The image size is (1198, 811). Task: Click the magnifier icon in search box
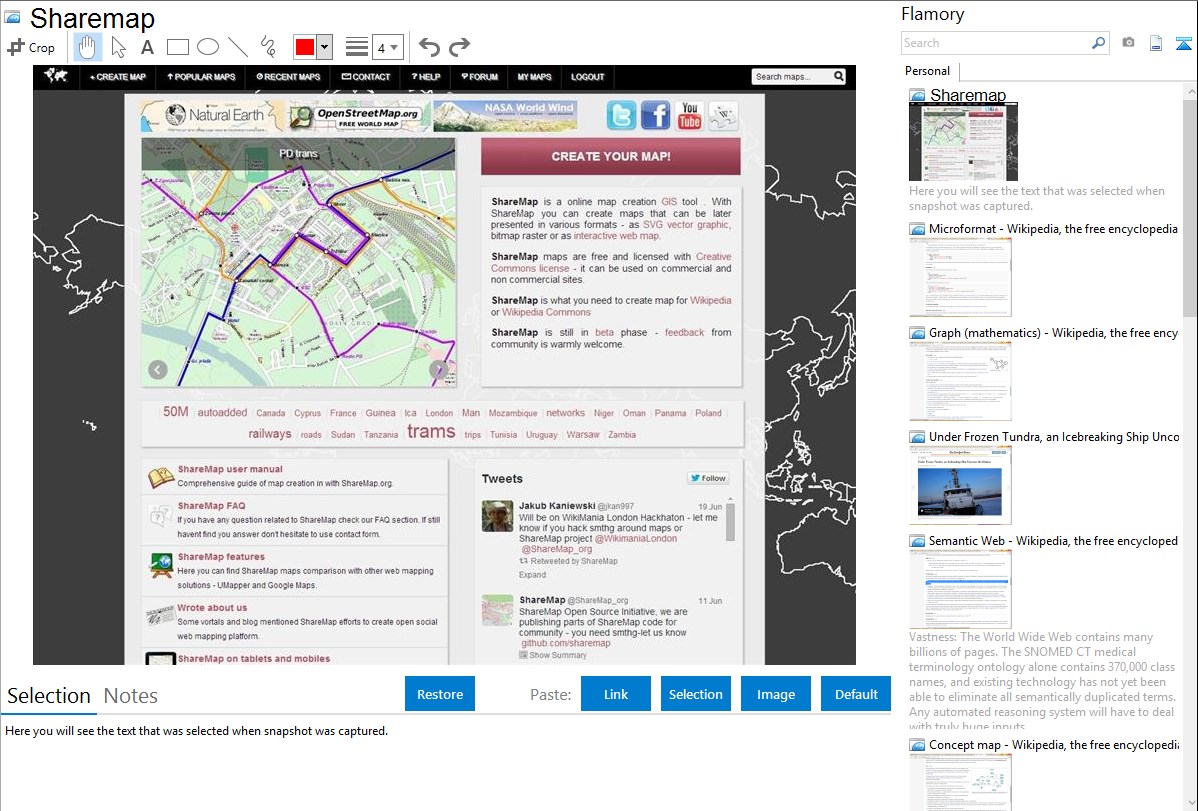(x=1098, y=43)
